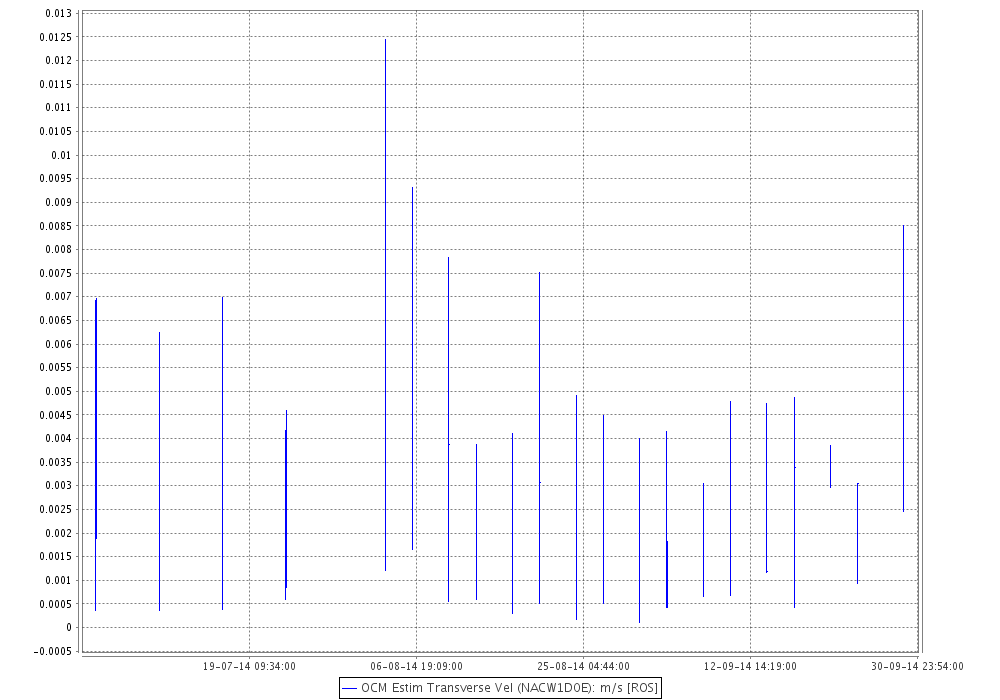The width and height of the screenshot is (1000, 700).
Task: Click y-axis label 0.0075
Action: point(55,273)
